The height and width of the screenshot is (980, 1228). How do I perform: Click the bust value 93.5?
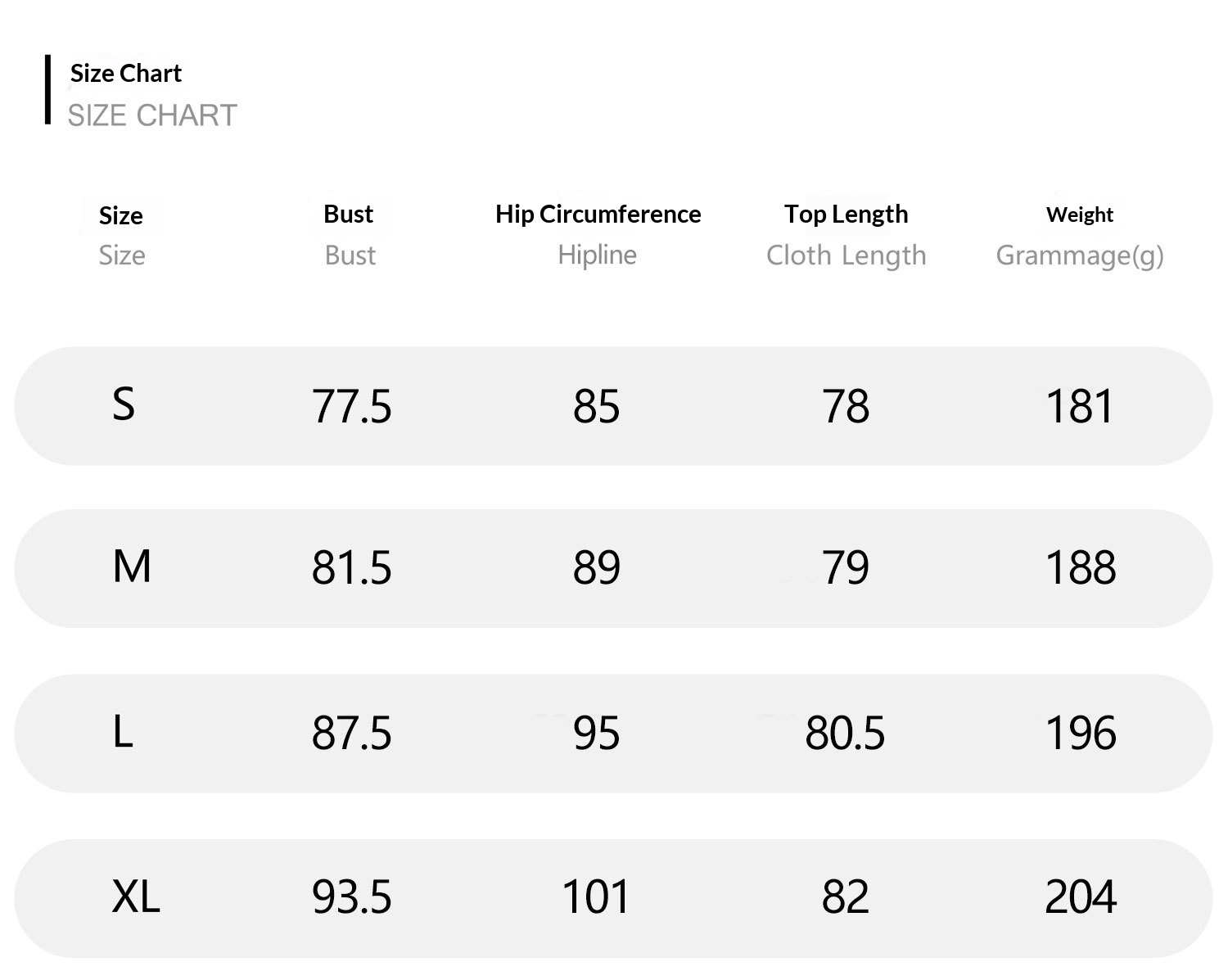point(351,897)
